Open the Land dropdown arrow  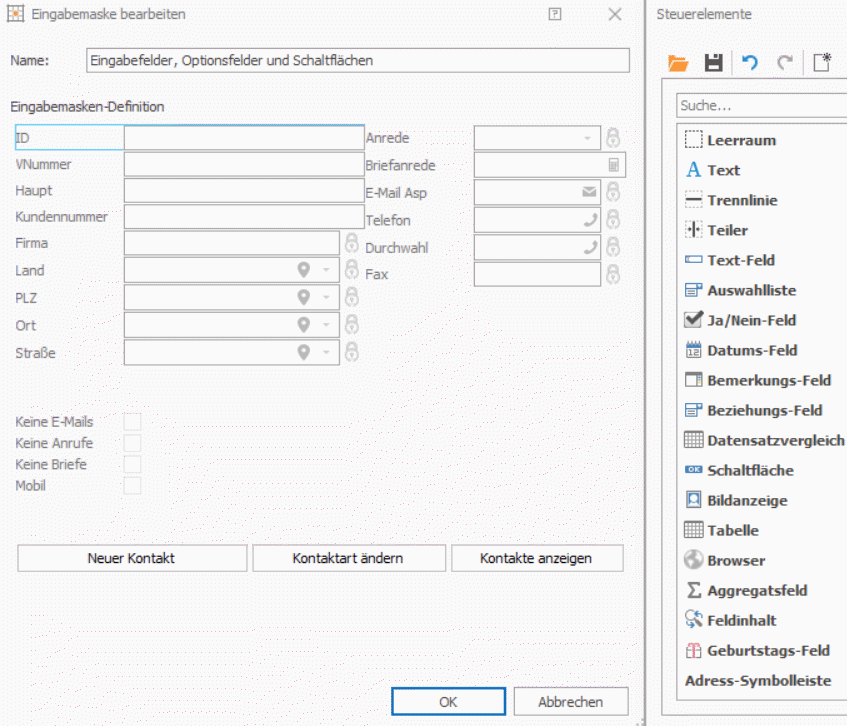click(326, 270)
